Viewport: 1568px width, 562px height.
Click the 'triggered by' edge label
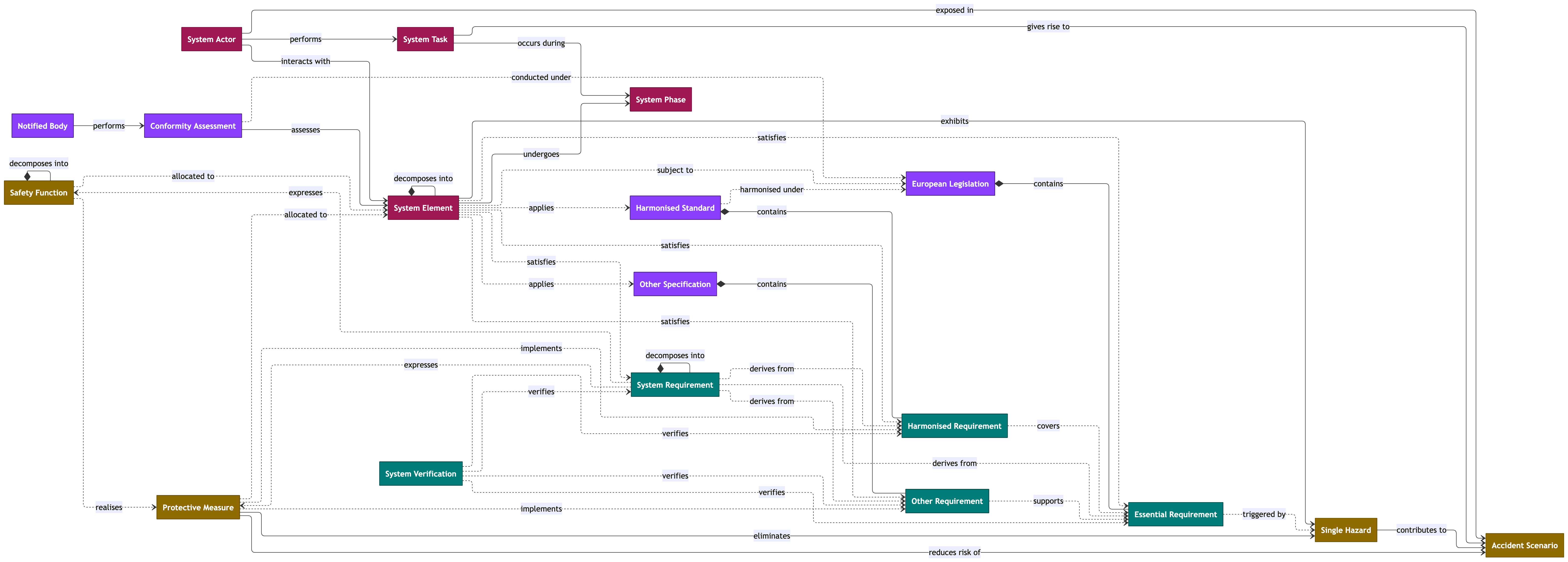[1264, 514]
